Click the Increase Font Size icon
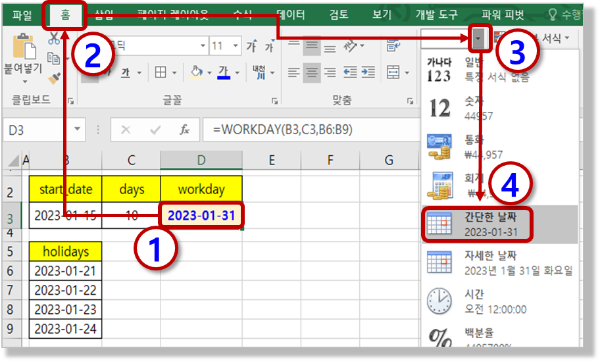600x362 pixels. (251, 46)
